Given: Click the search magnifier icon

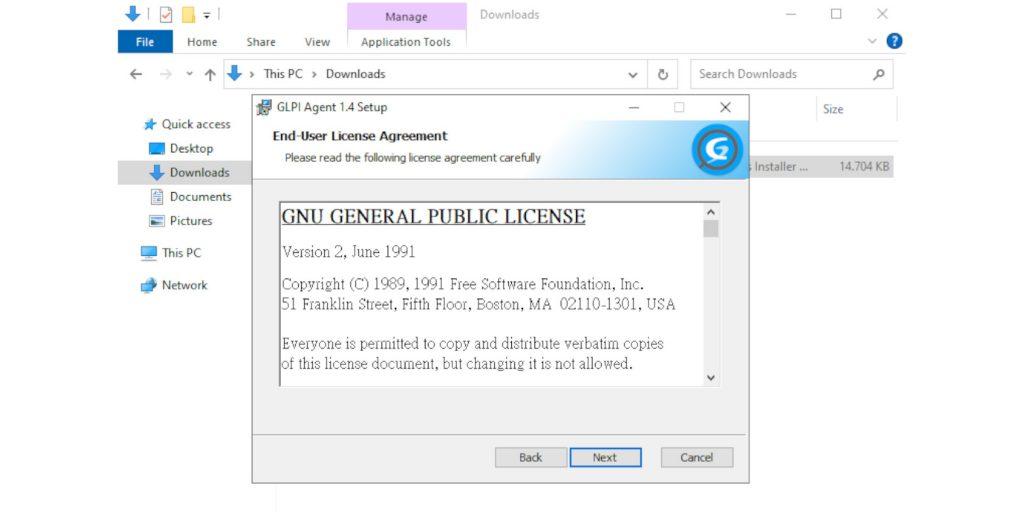Looking at the screenshot, I should (879, 74).
